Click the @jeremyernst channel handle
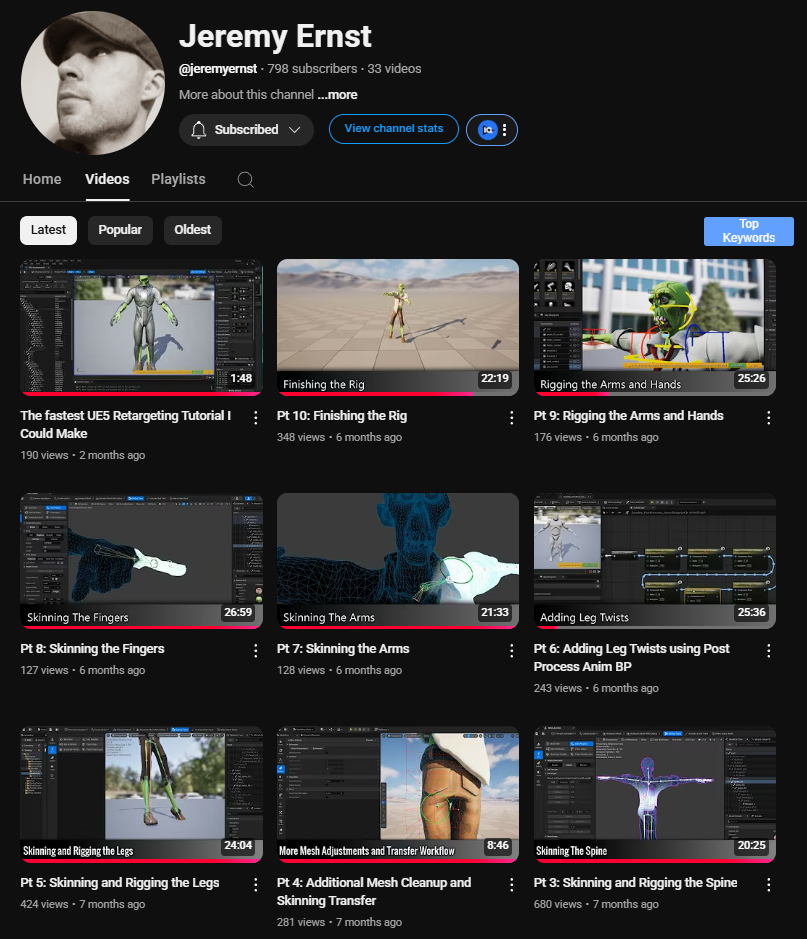Viewport: 807px width, 939px height. [x=218, y=69]
